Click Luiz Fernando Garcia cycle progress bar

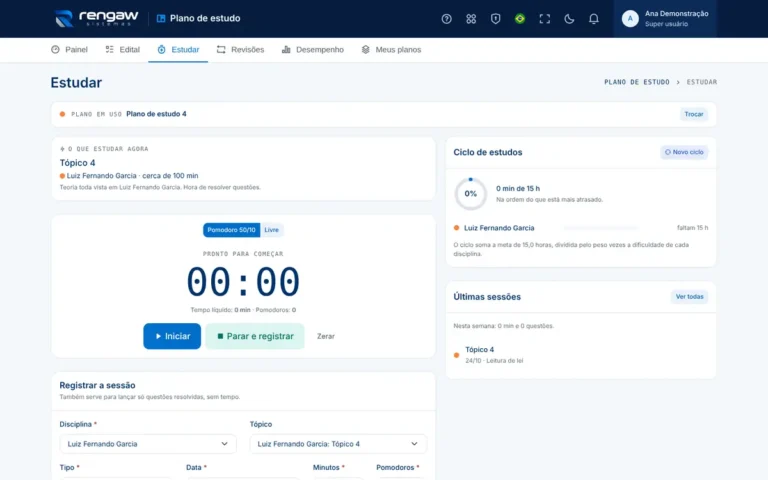(601, 228)
